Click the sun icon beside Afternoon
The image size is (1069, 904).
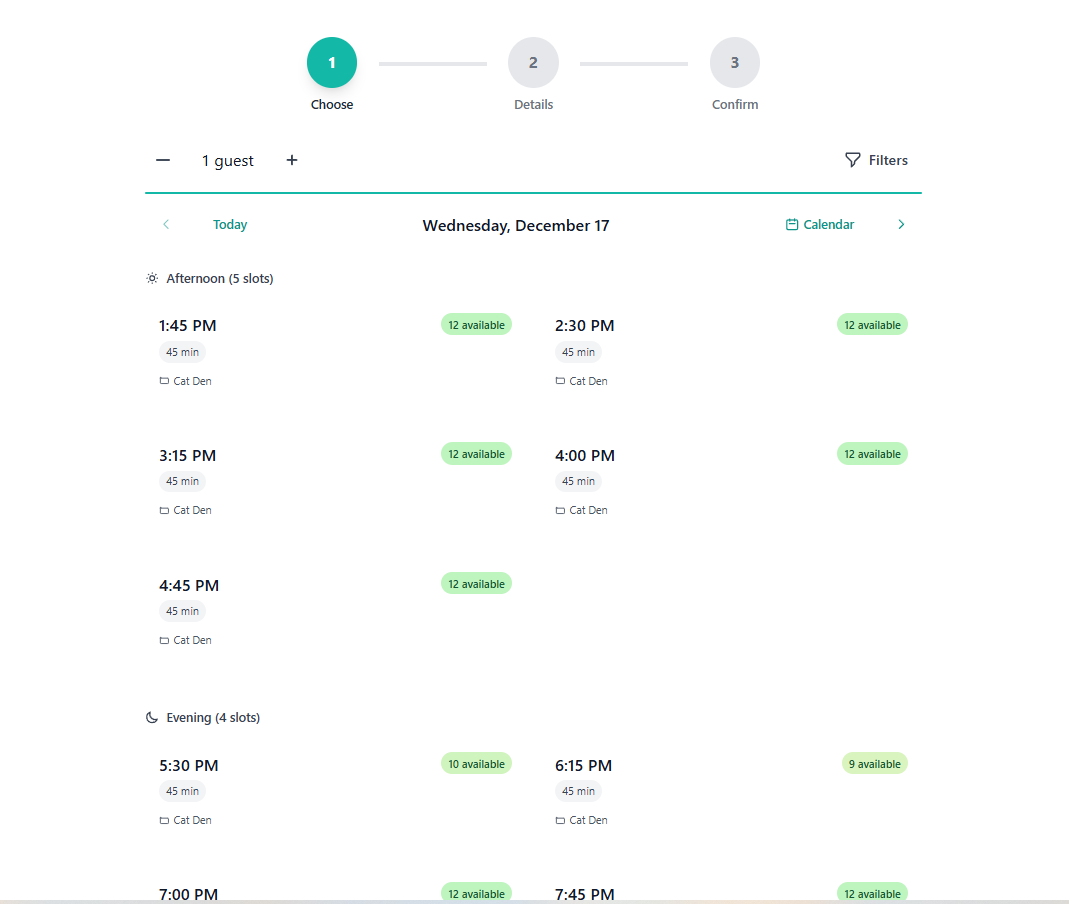(152, 278)
